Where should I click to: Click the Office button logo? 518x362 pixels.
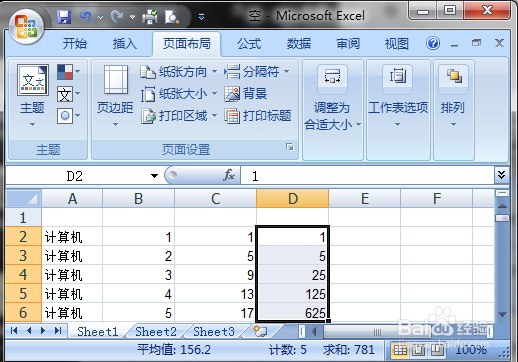tap(26, 27)
